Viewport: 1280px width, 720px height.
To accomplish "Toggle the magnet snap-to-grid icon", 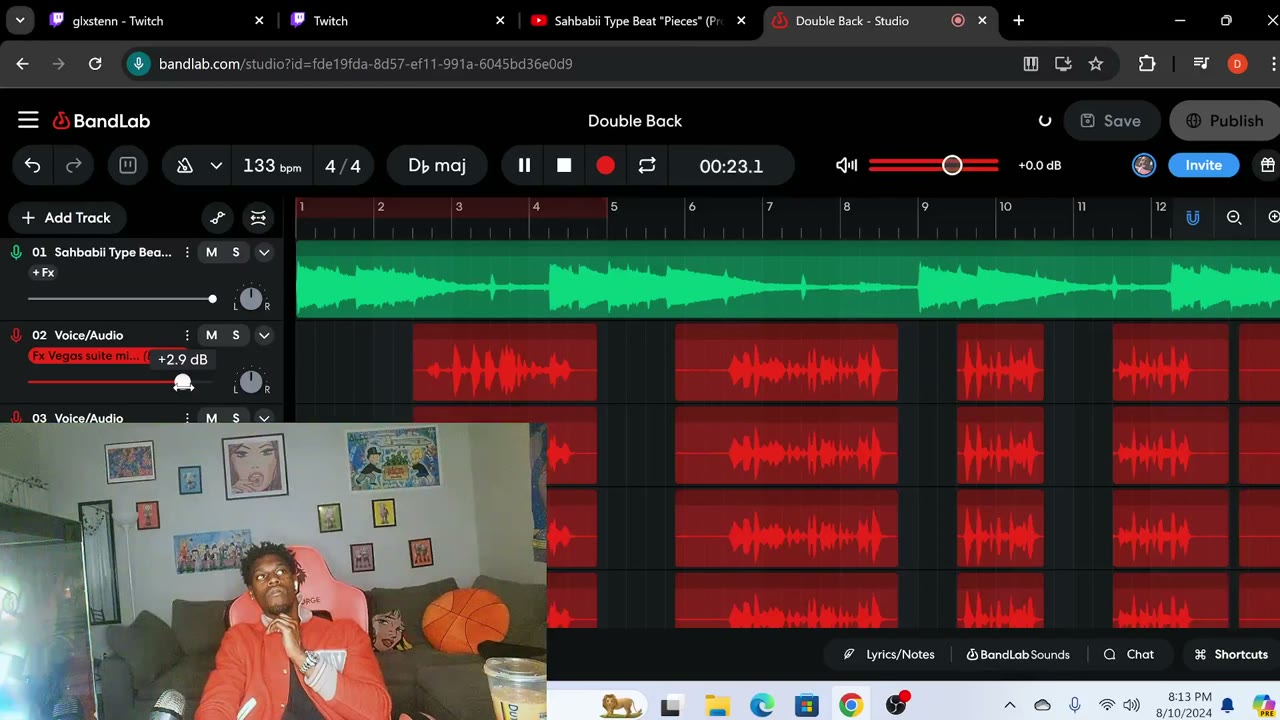I will pos(1192,218).
